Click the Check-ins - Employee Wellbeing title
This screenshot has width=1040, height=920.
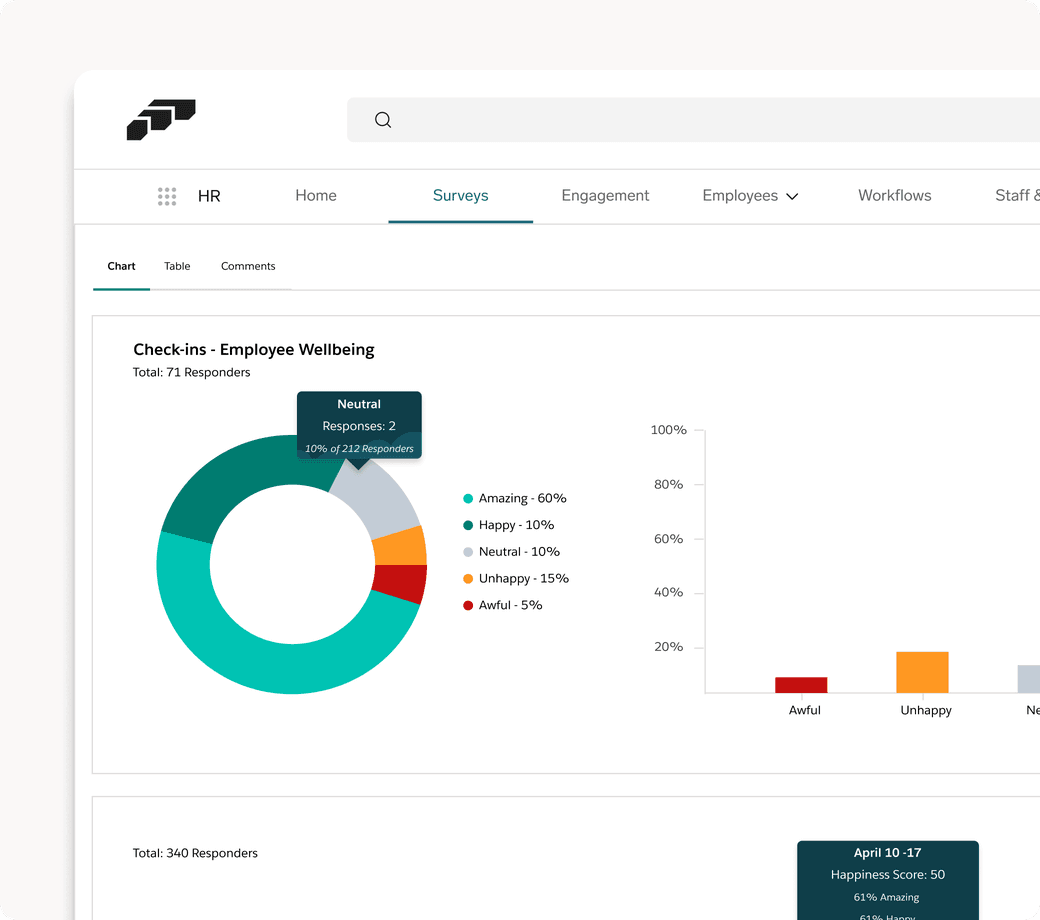tap(253, 350)
